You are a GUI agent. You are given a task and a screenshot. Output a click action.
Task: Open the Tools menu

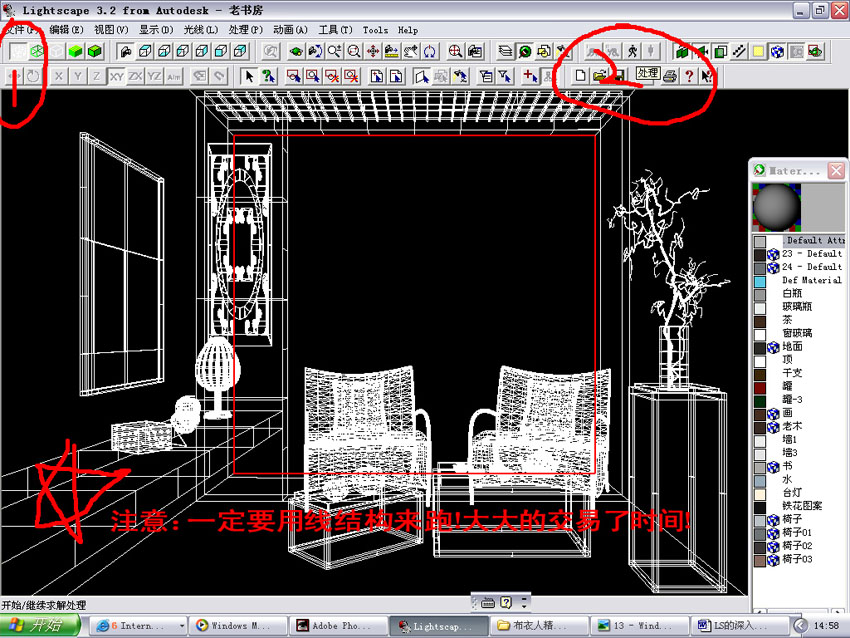375,30
